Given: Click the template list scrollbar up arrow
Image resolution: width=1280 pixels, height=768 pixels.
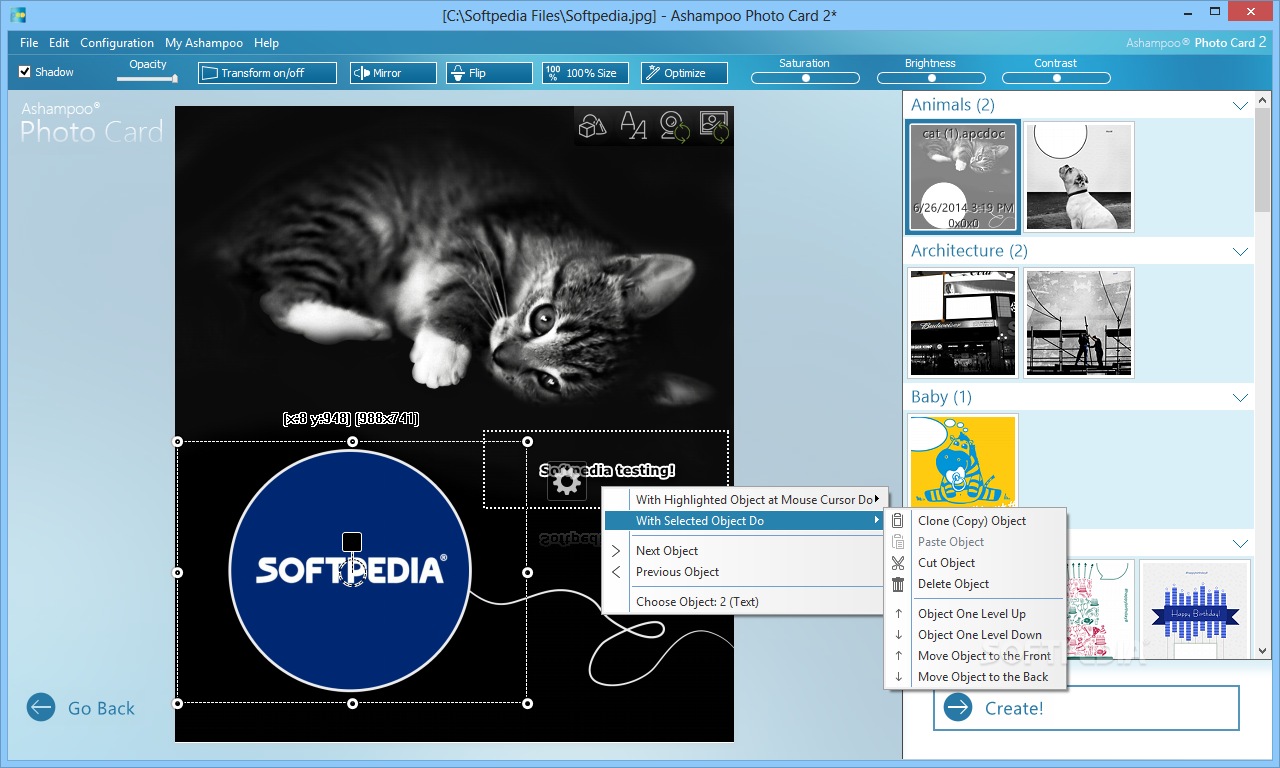Looking at the screenshot, I should coord(1263,102).
